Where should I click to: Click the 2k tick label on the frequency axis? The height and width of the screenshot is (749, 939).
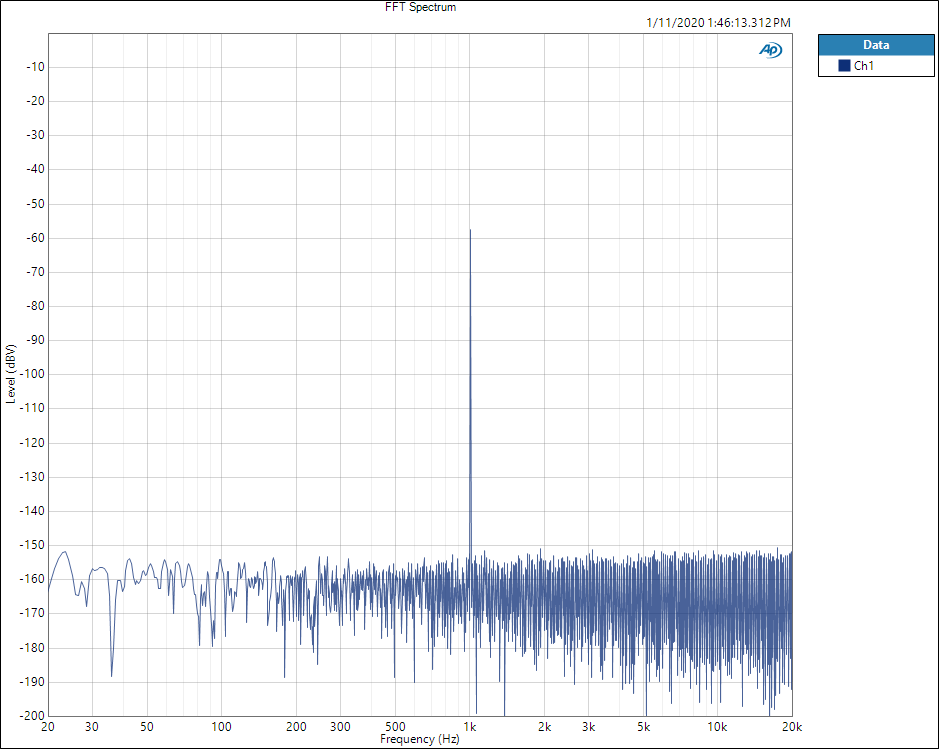pyautogui.click(x=544, y=727)
